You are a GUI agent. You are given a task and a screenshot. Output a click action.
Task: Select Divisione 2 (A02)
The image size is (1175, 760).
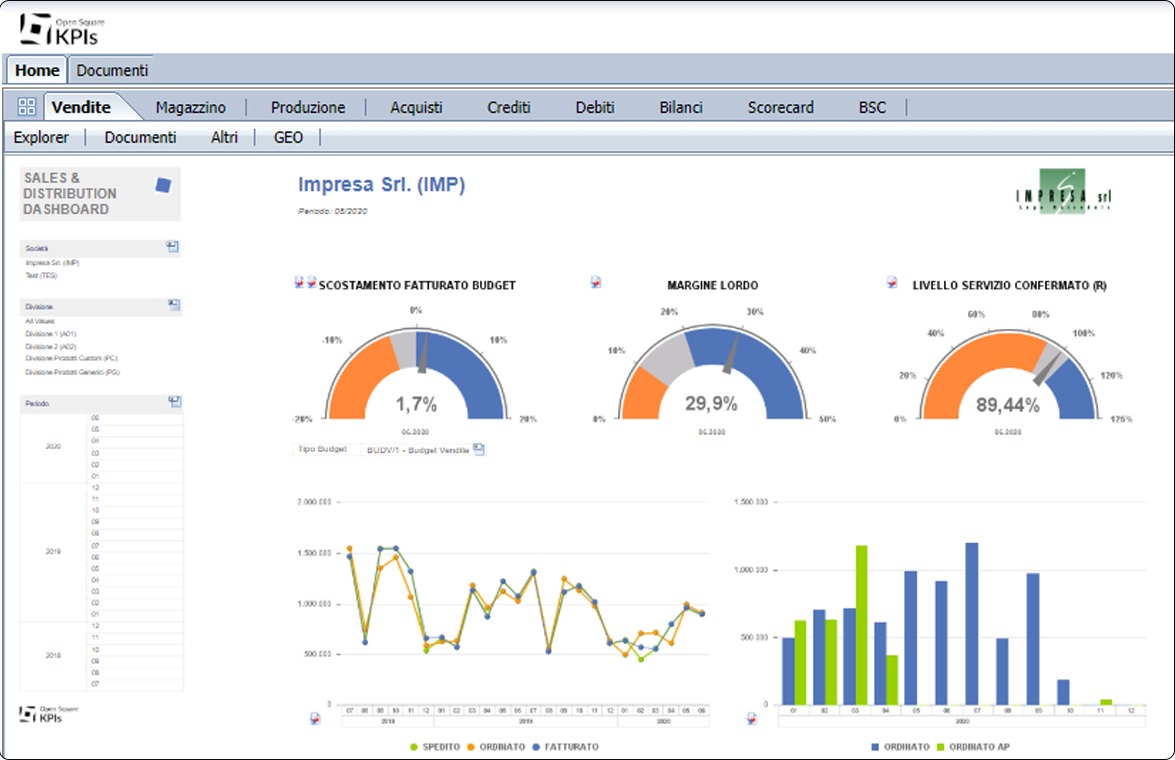50,347
